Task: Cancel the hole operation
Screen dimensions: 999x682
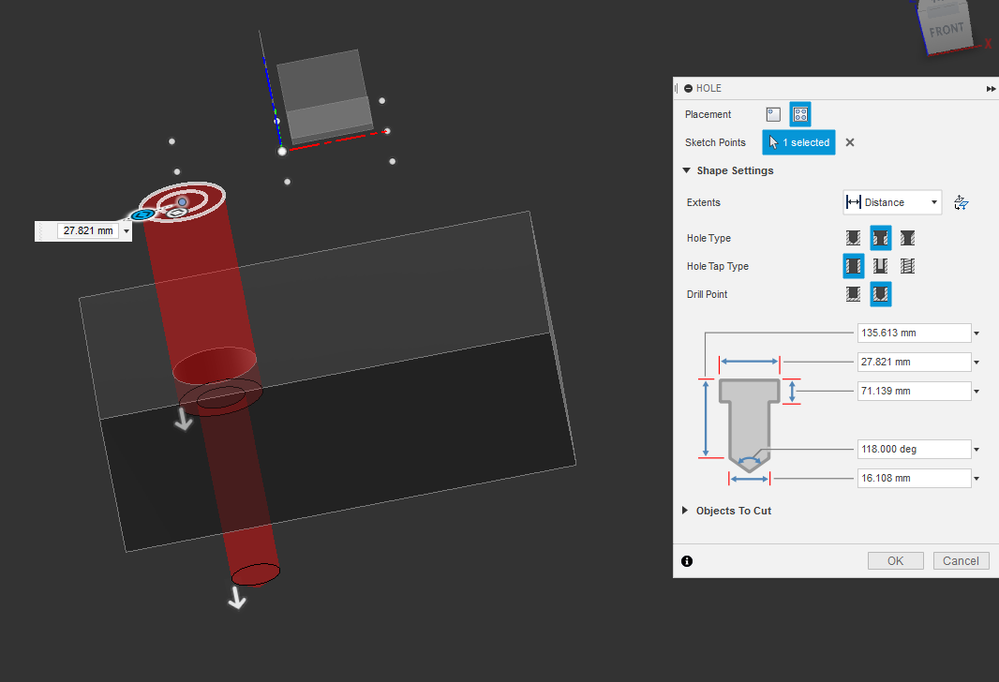Action: (961, 561)
